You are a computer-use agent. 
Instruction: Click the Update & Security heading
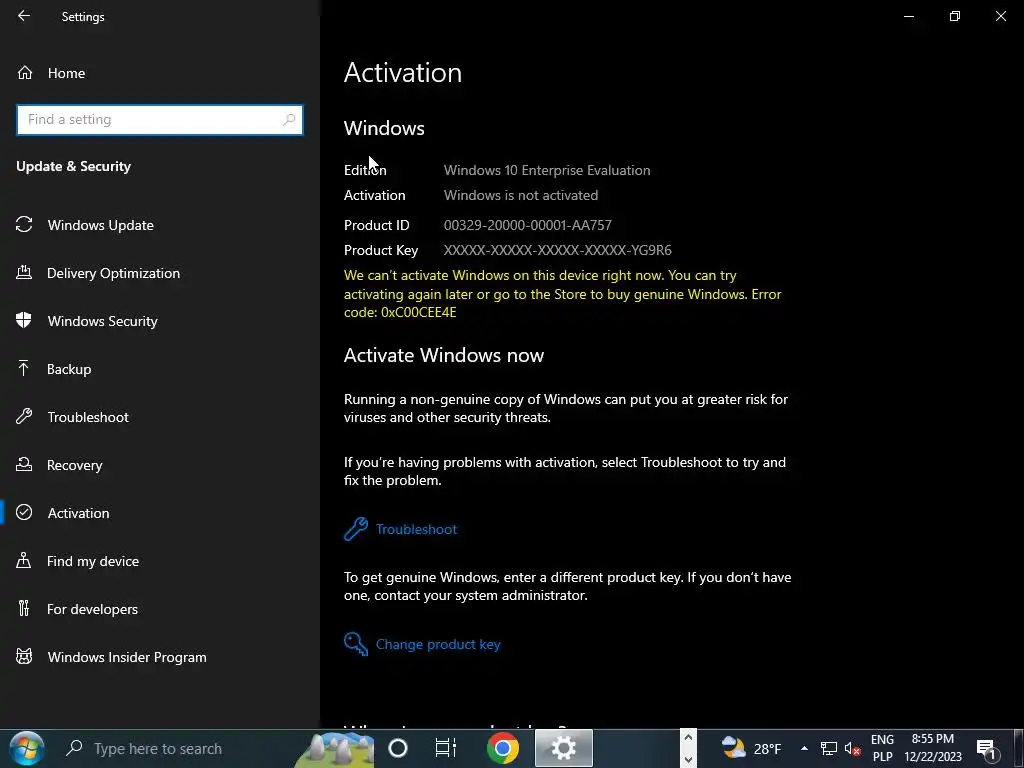[73, 167]
